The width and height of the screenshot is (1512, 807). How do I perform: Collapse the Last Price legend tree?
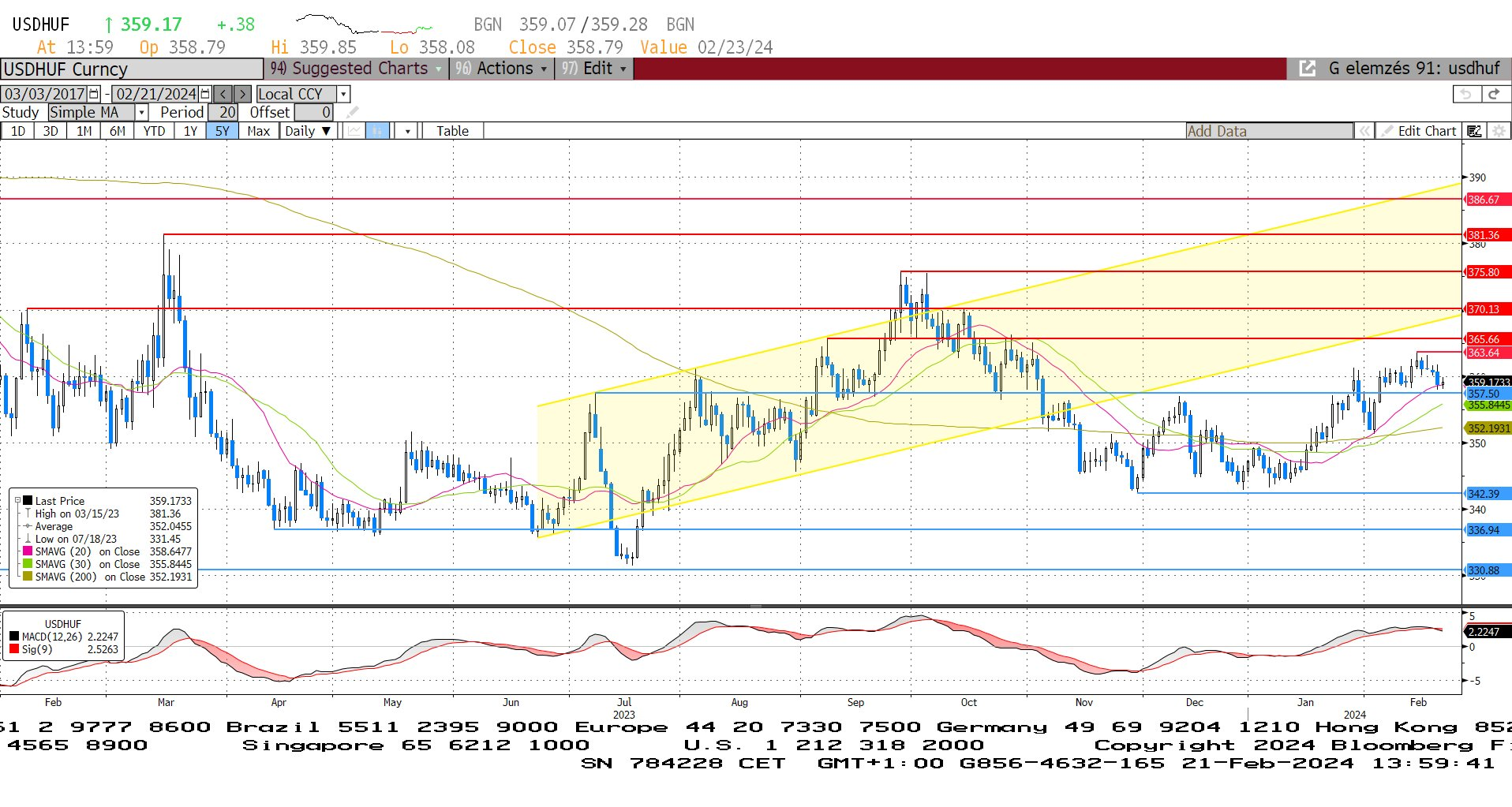point(17,500)
